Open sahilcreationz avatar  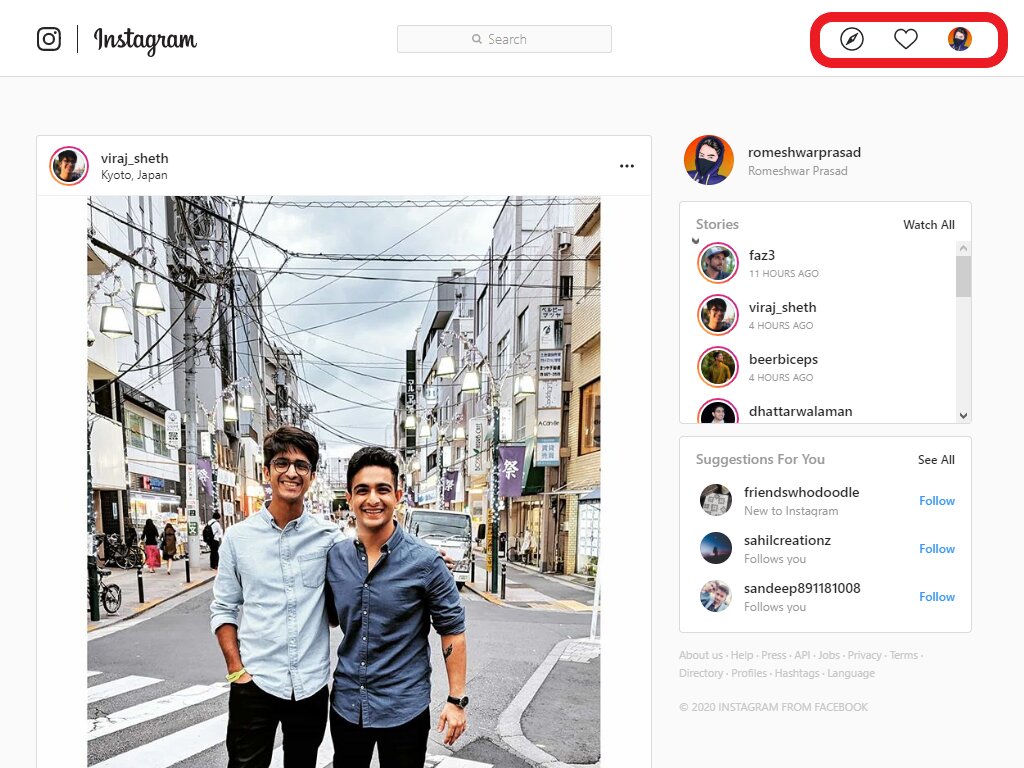point(716,548)
